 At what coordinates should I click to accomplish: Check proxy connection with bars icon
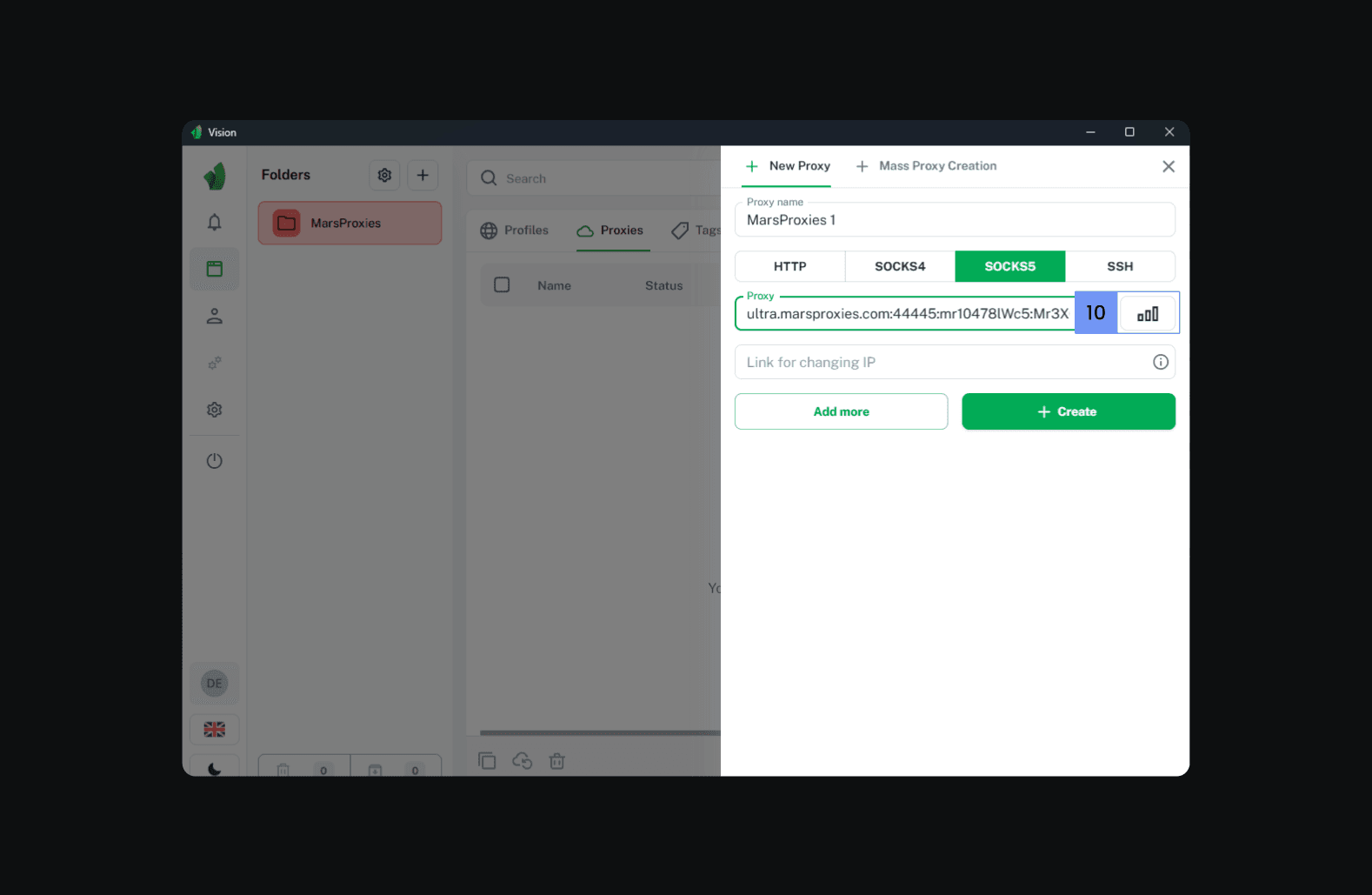pyautogui.click(x=1148, y=314)
